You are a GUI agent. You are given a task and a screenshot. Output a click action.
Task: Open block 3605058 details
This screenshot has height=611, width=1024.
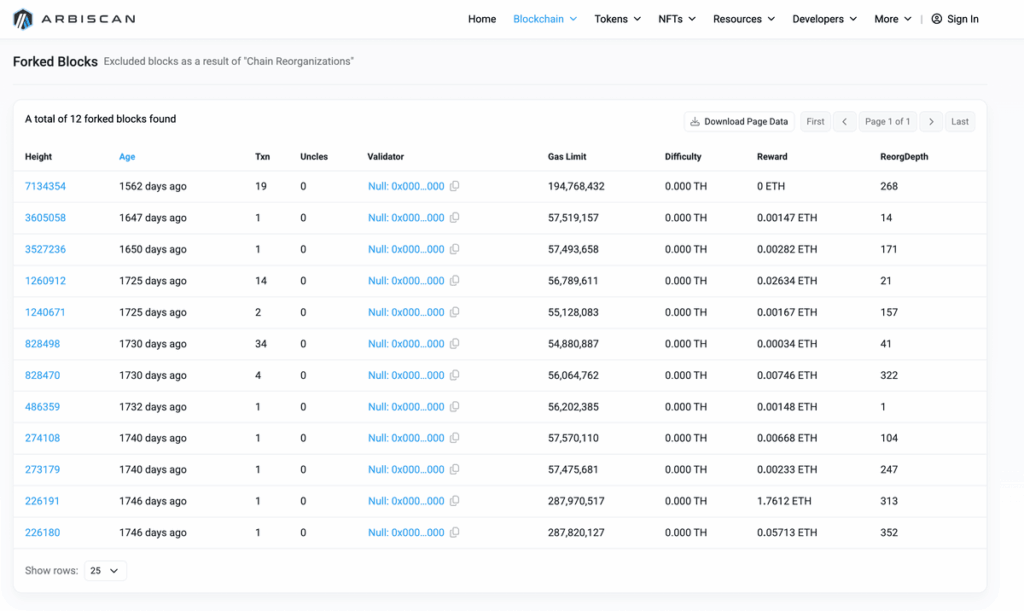coord(45,217)
